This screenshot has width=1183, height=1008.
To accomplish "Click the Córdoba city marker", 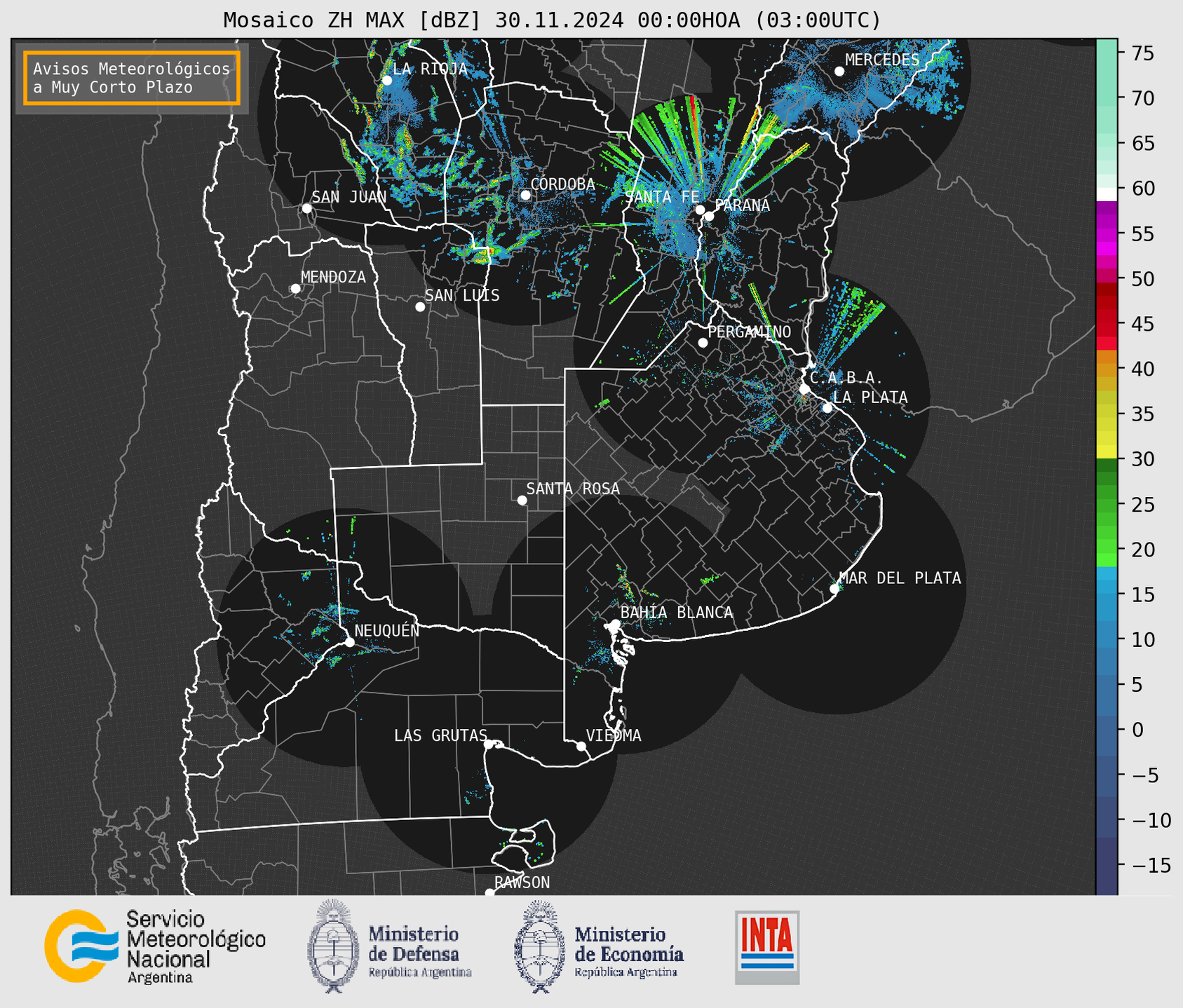I will pyautogui.click(x=525, y=195).
